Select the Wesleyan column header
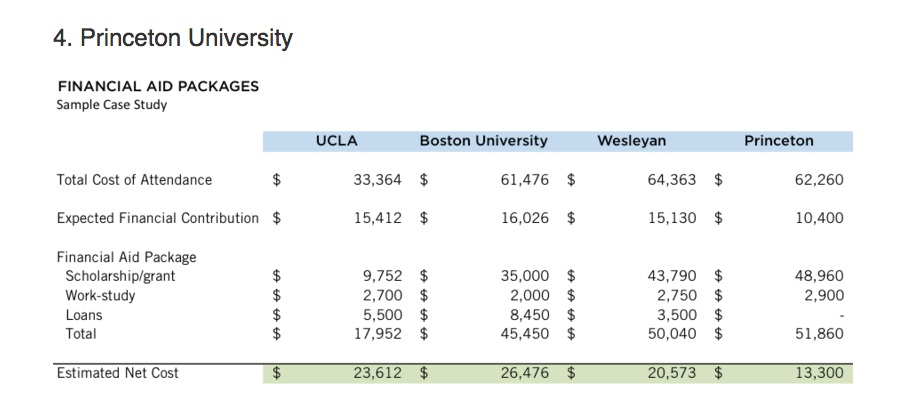 tap(631, 141)
